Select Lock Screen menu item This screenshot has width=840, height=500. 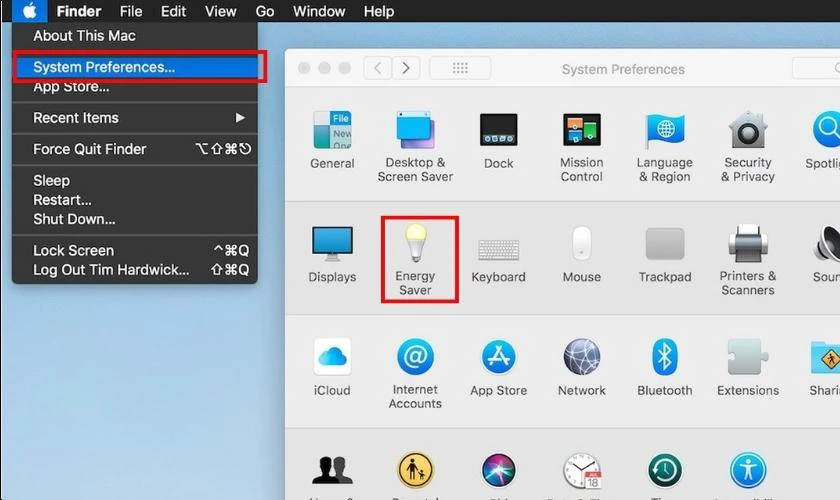point(135,250)
